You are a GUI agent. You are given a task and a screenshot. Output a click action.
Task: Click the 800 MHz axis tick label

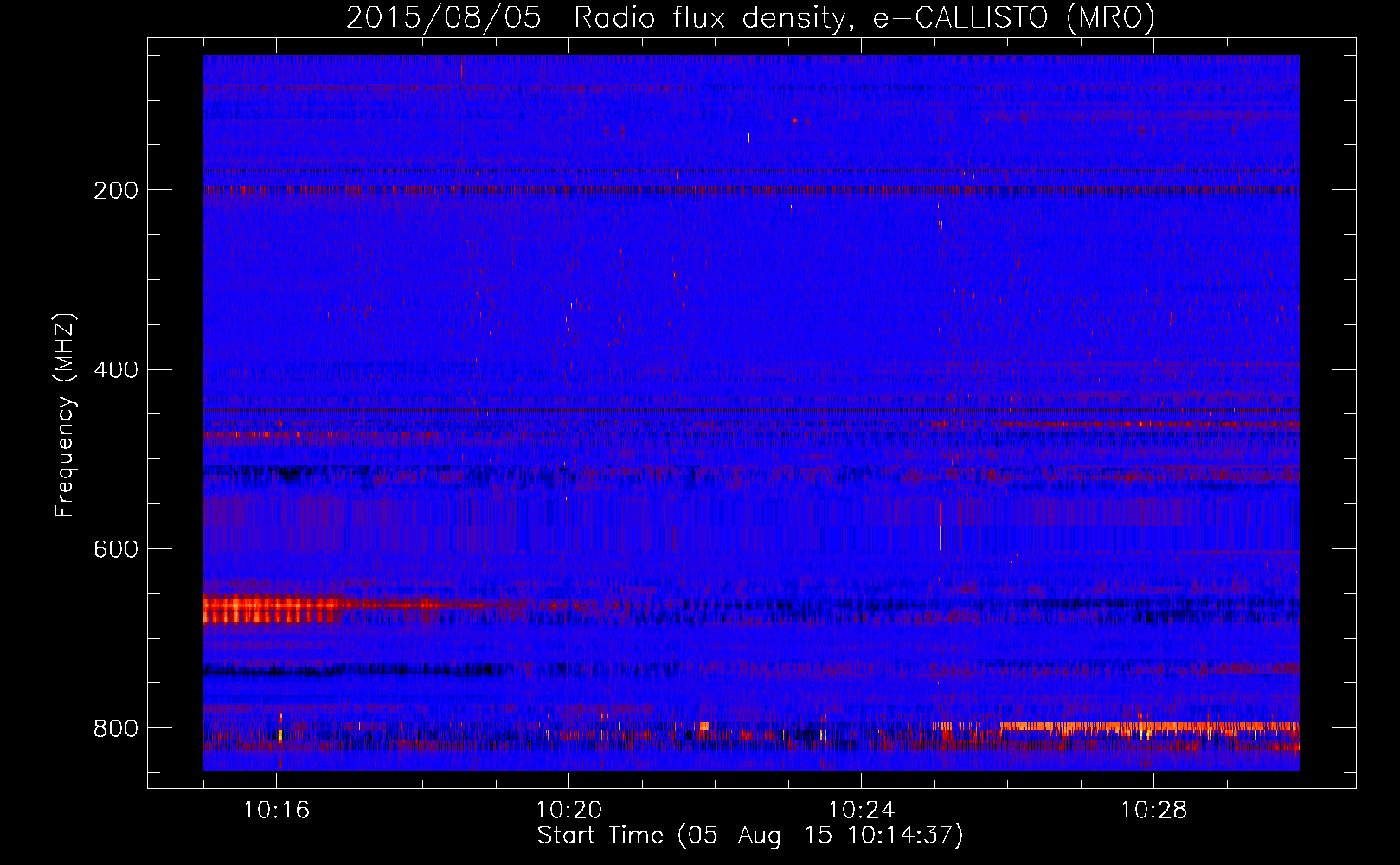tap(116, 728)
